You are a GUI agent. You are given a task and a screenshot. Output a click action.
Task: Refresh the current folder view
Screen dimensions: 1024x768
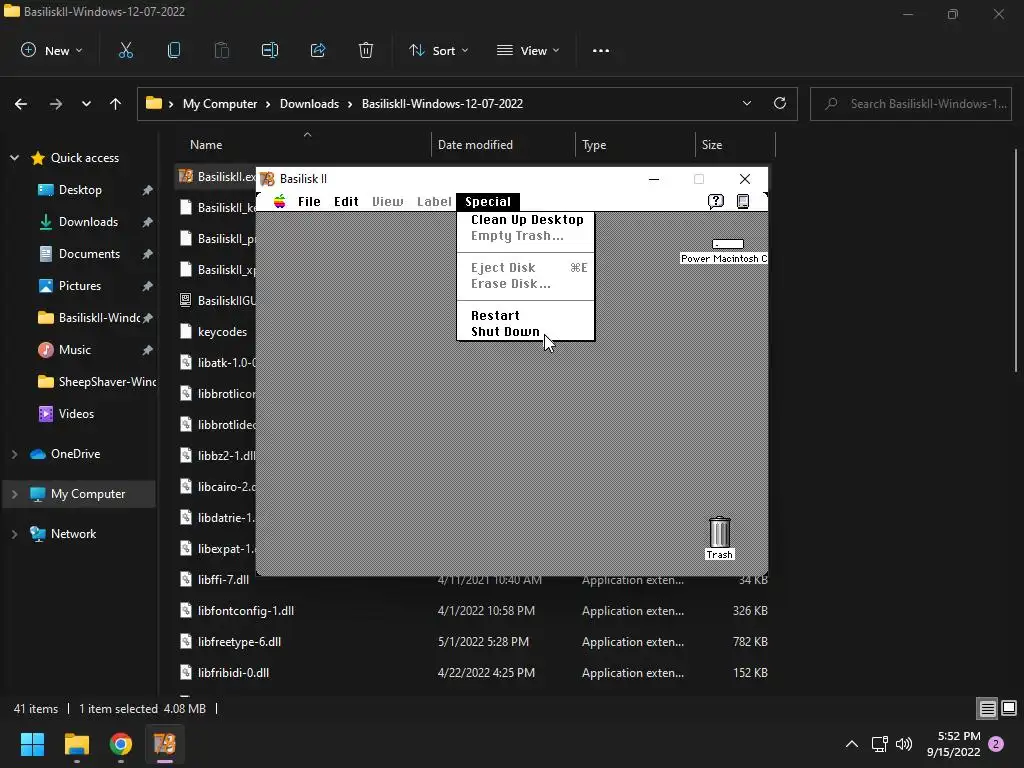click(780, 103)
